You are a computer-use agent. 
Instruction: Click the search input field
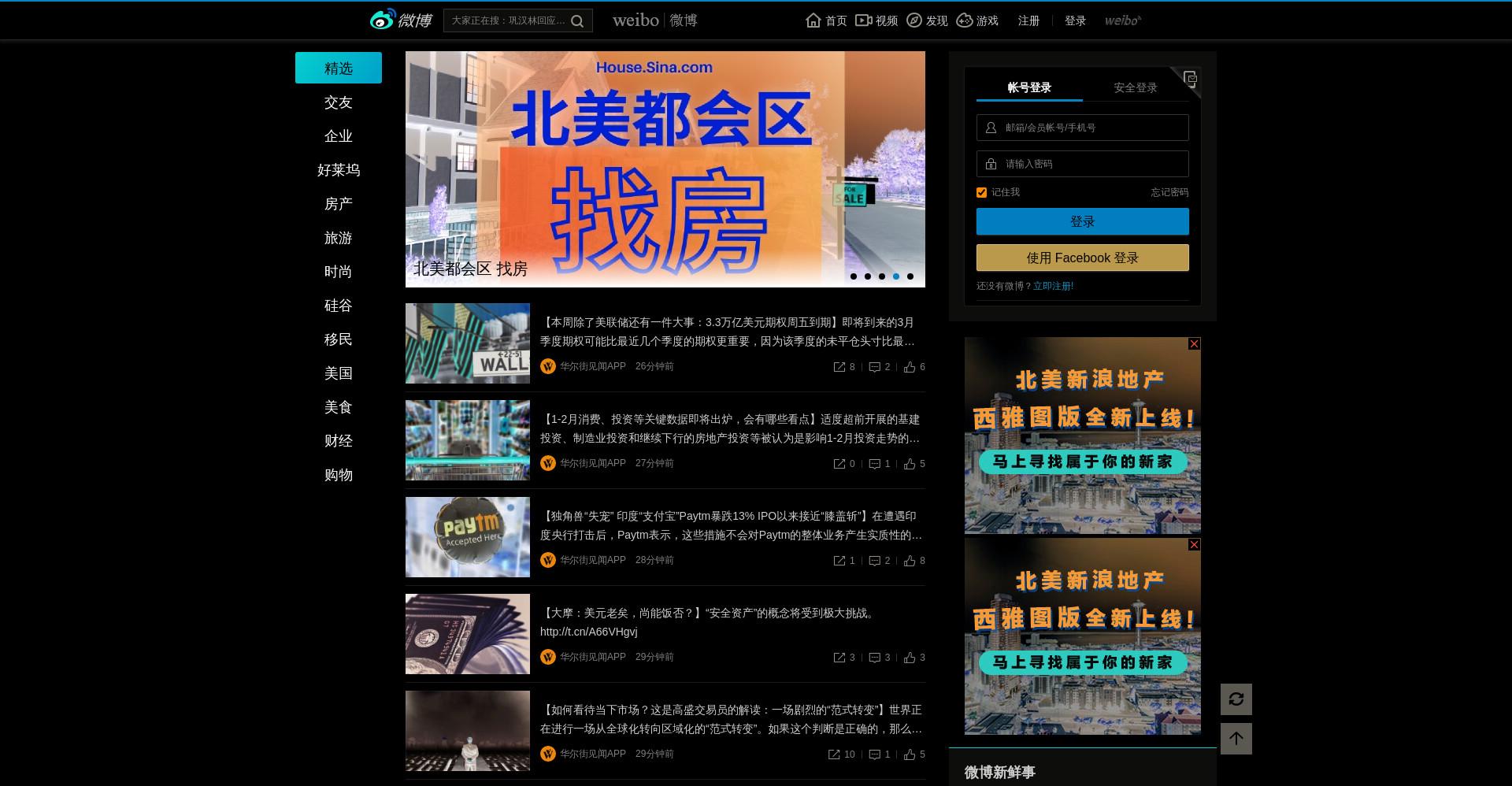click(509, 20)
